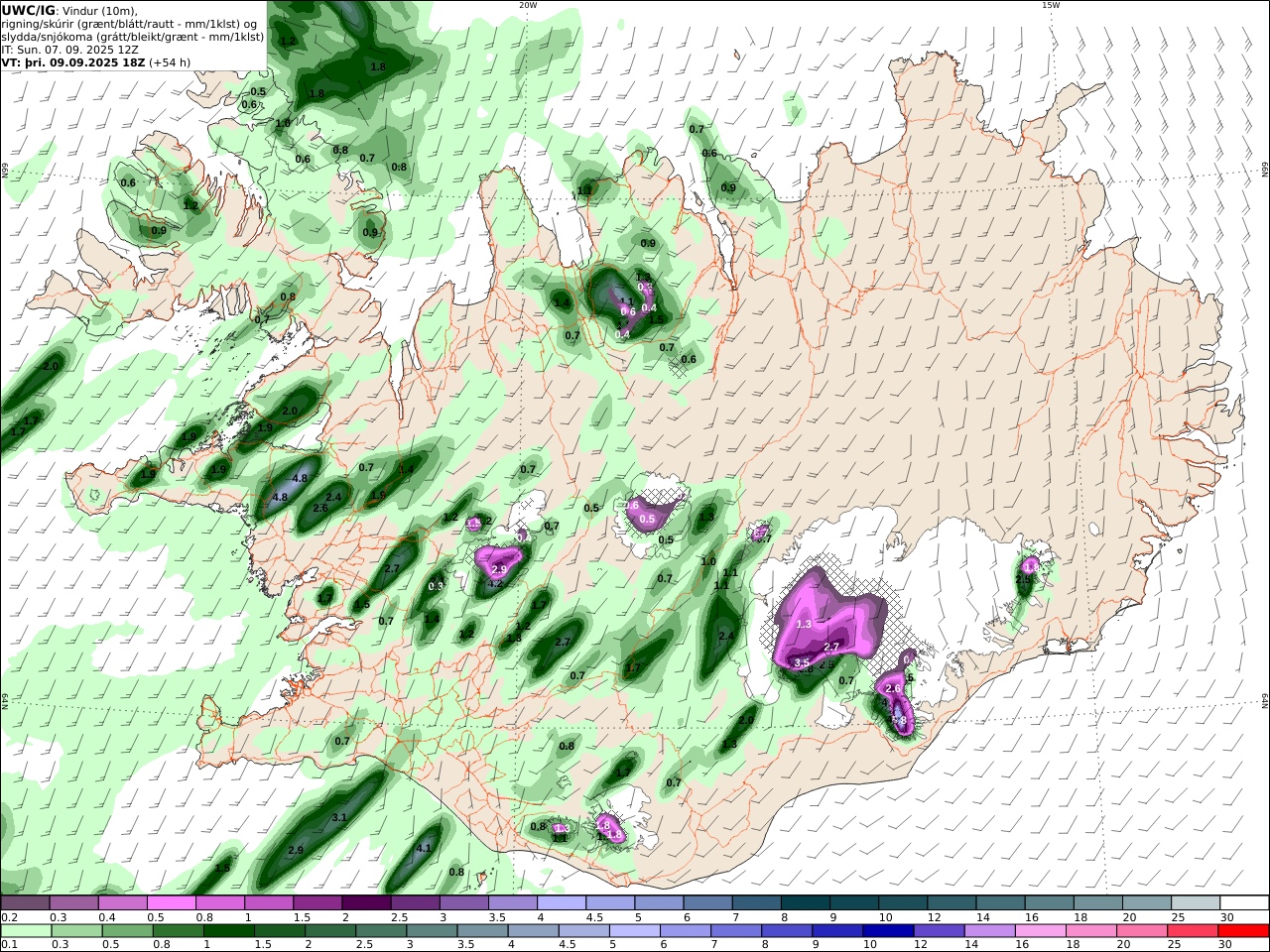
Task: Select the 'IT: Sun. 07. 09. 2025 12Z' line
Action: point(67,49)
